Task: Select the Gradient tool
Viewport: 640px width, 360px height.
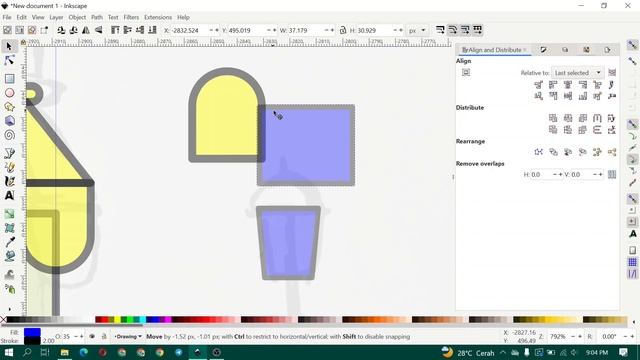Action: [9, 213]
